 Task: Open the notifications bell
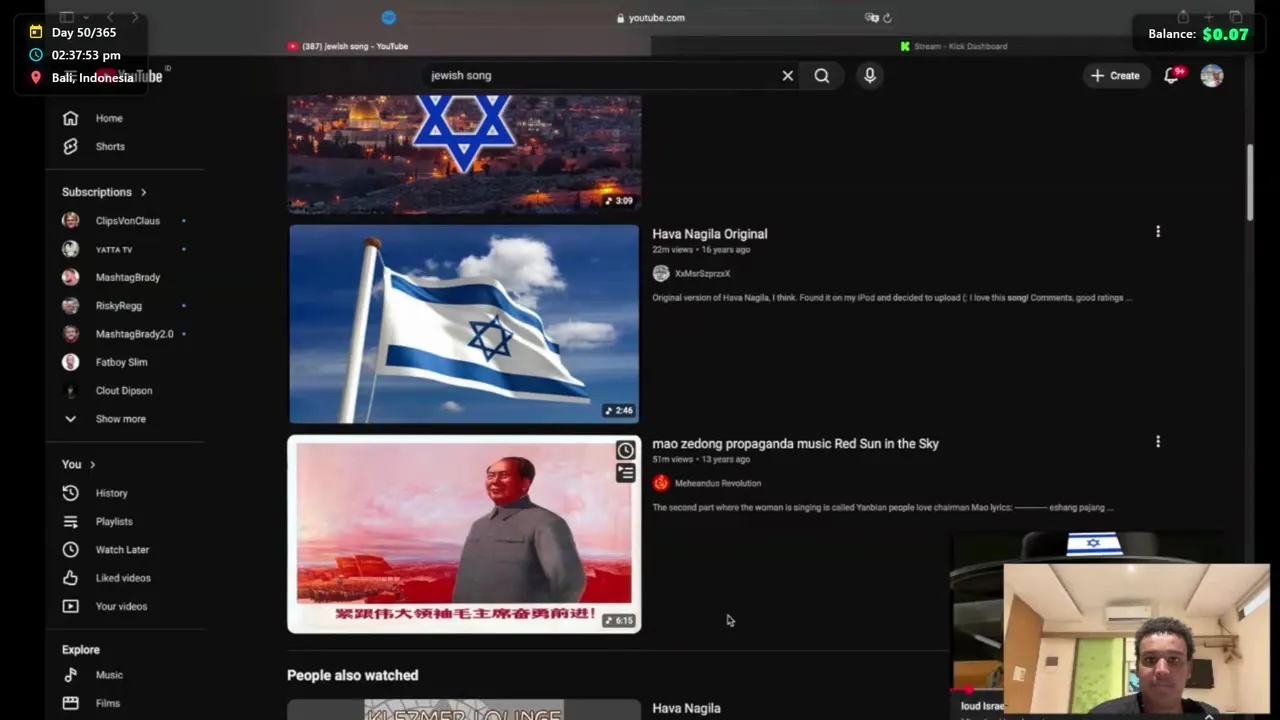(x=1172, y=75)
